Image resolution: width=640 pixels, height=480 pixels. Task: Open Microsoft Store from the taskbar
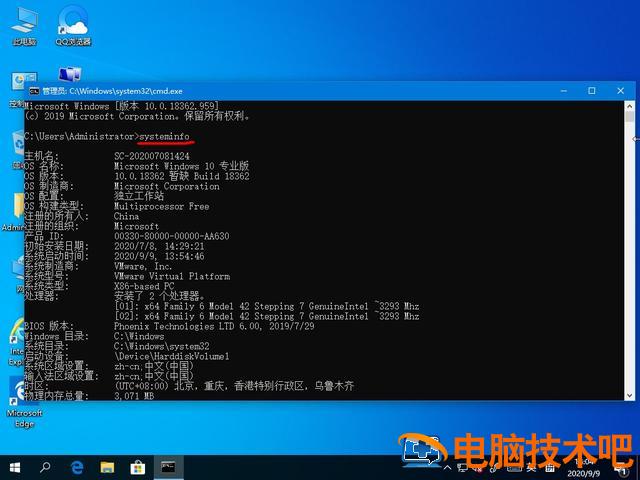pyautogui.click(x=138, y=467)
